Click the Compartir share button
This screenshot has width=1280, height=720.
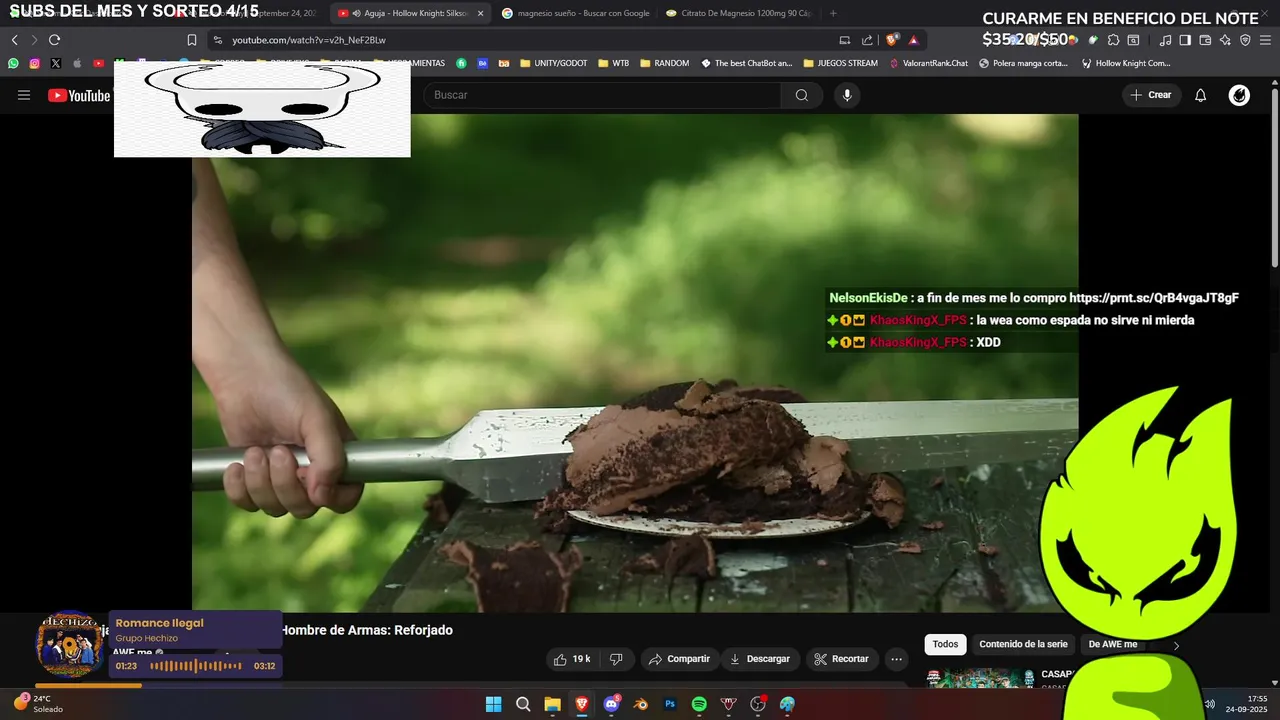point(679,659)
